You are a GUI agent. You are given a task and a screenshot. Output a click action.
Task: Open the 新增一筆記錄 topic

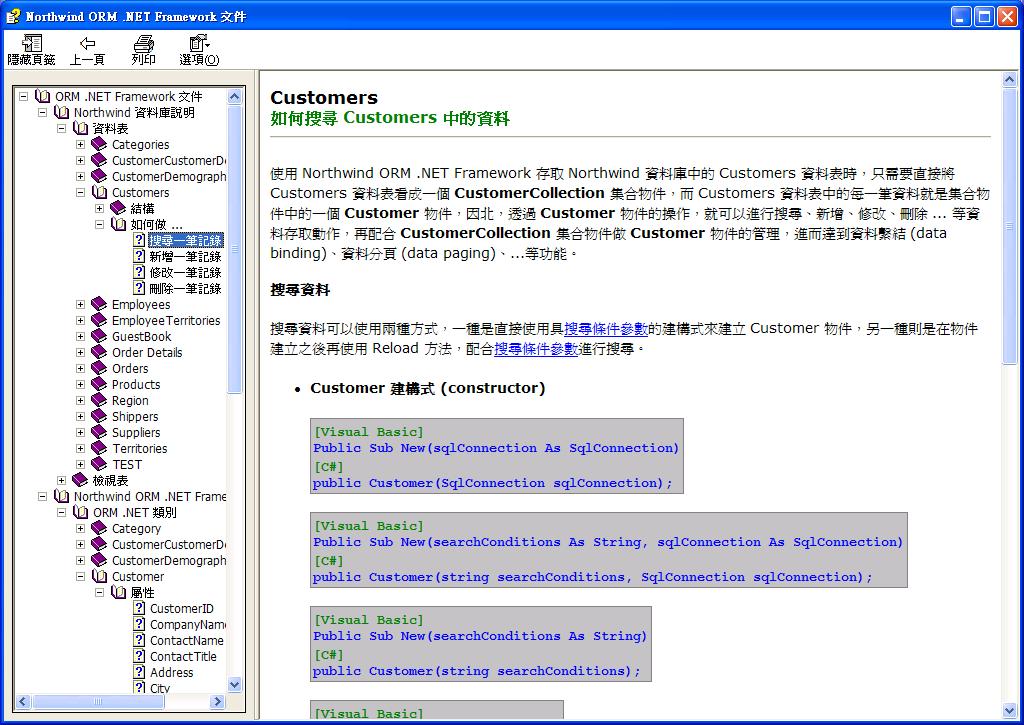coord(185,257)
